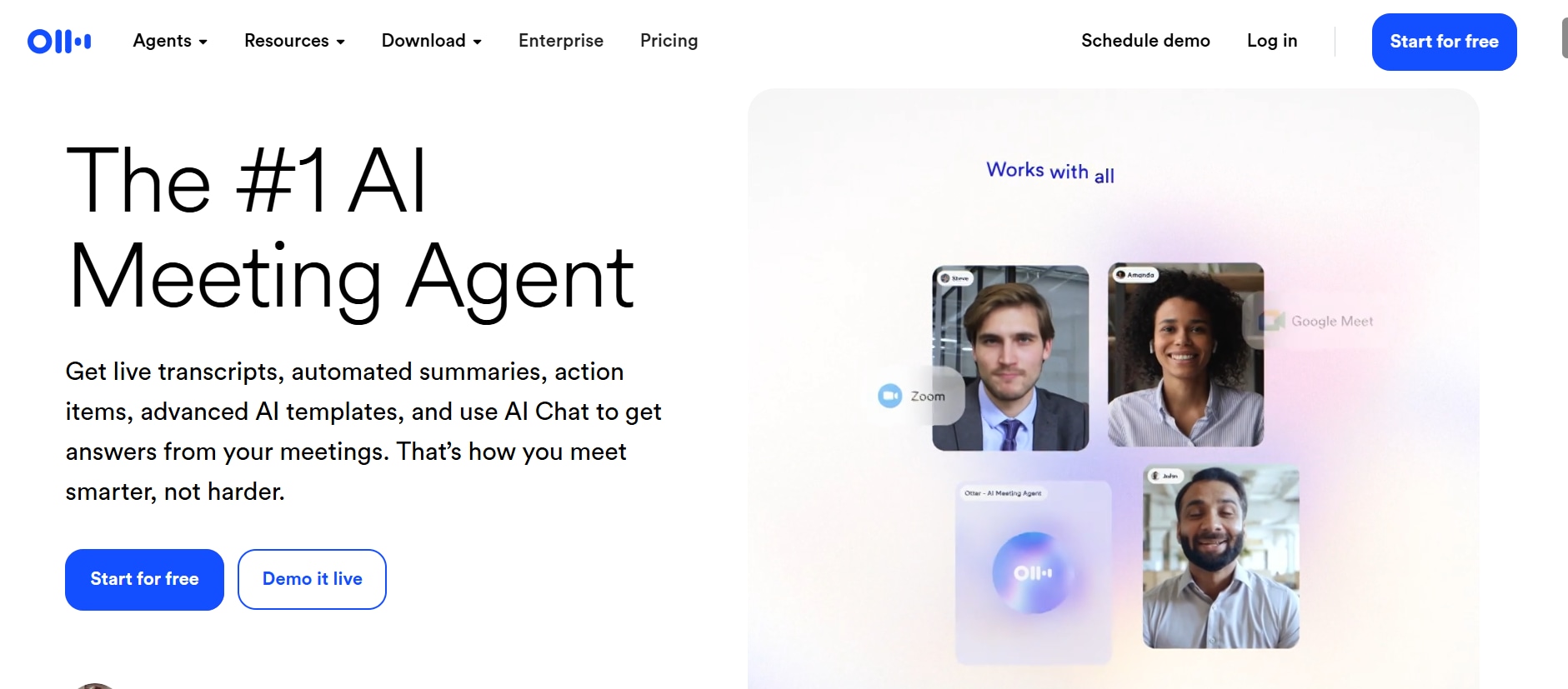Click the Otter AI Meeting Agent orb
The width and height of the screenshot is (1568, 689).
click(1033, 573)
